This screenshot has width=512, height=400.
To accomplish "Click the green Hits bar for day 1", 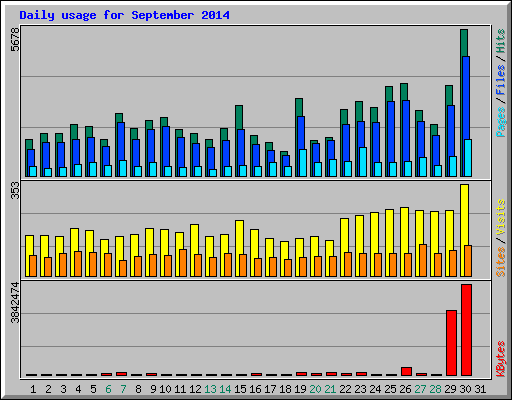I will tap(29, 144).
